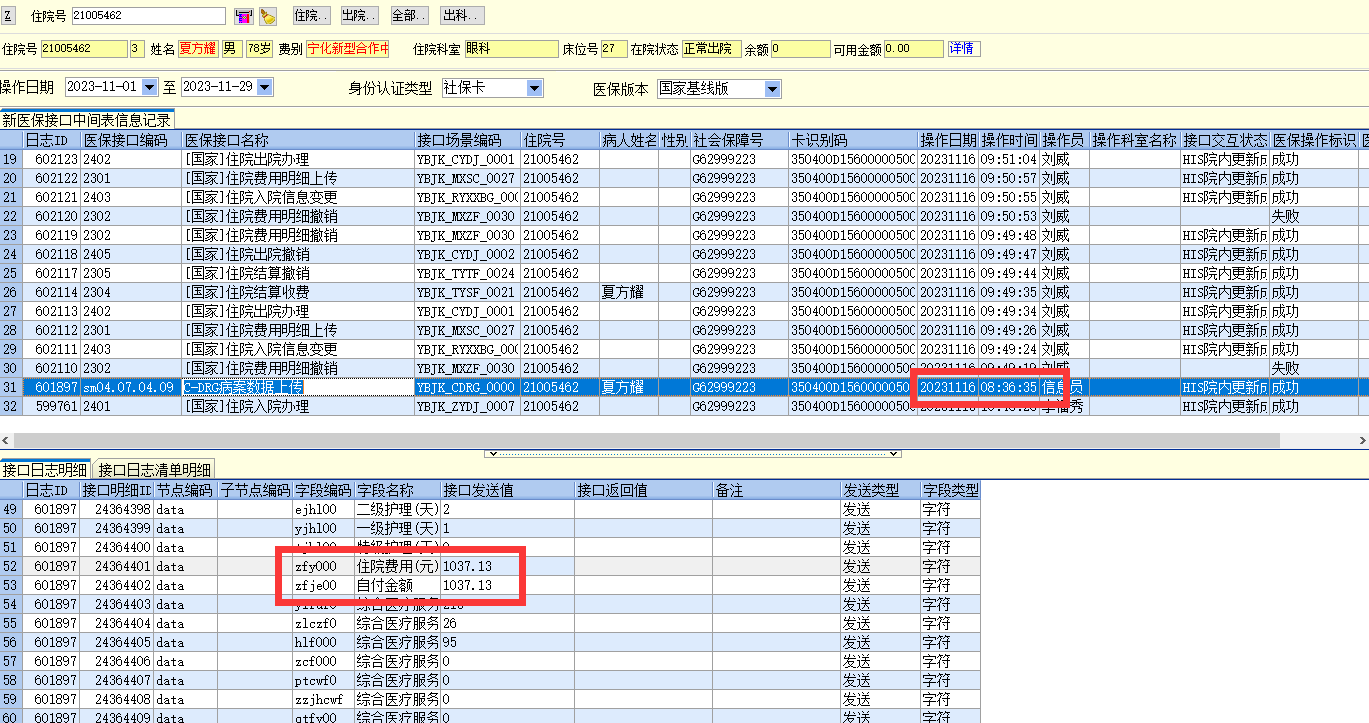Click the 卡识别码 column header
The image size is (1369, 723).
coord(852,140)
